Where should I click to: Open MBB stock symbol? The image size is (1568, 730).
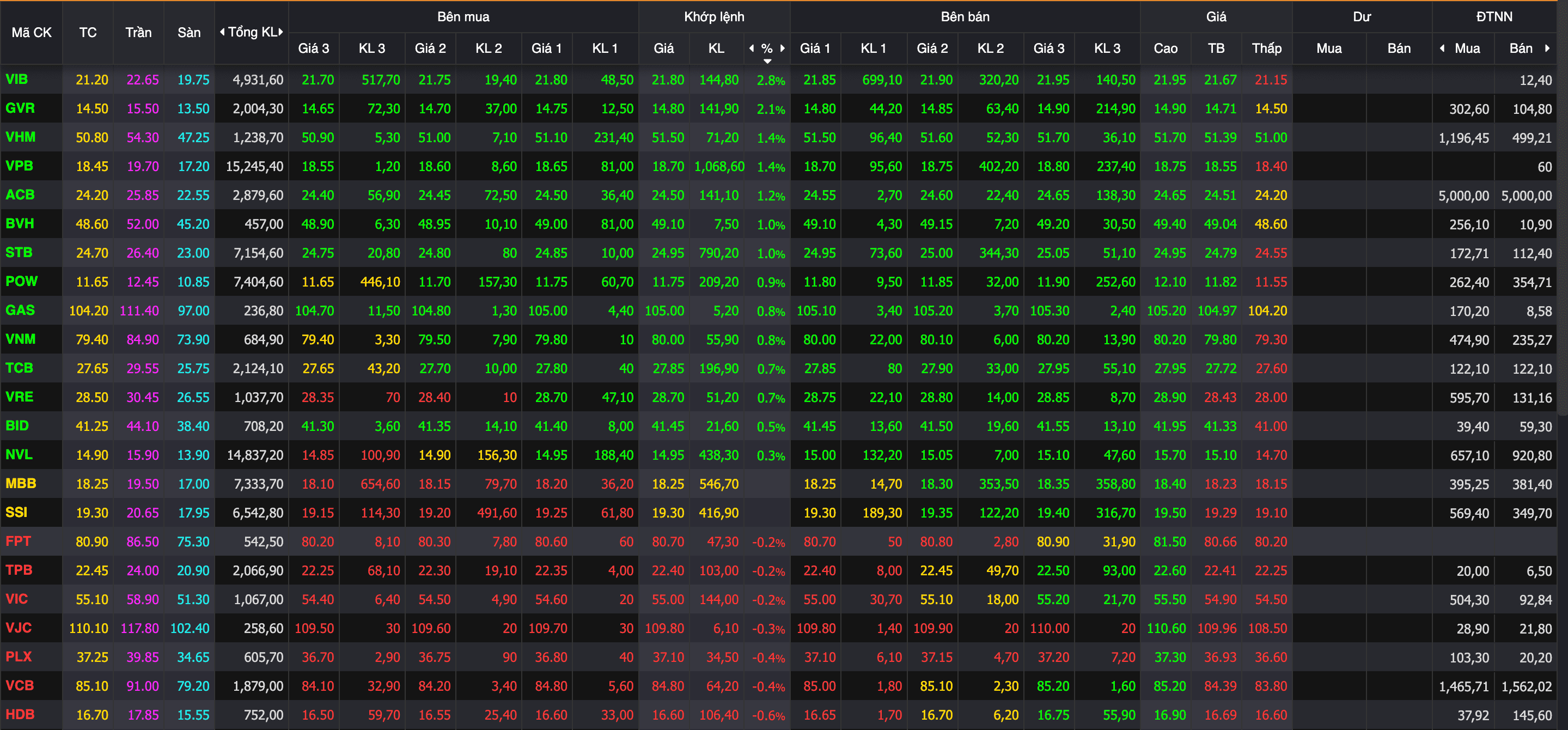21,483
